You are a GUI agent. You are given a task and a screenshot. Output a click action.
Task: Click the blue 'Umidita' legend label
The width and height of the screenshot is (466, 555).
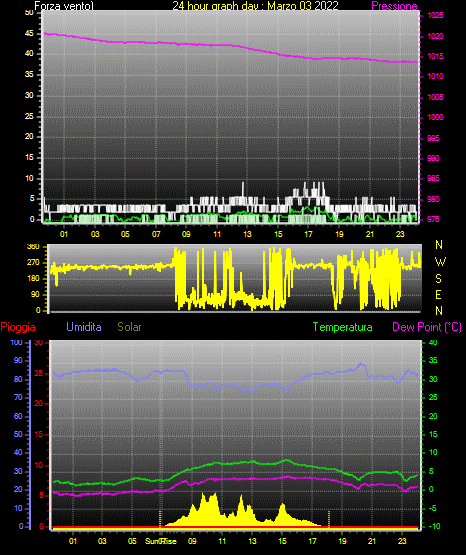(x=84, y=327)
